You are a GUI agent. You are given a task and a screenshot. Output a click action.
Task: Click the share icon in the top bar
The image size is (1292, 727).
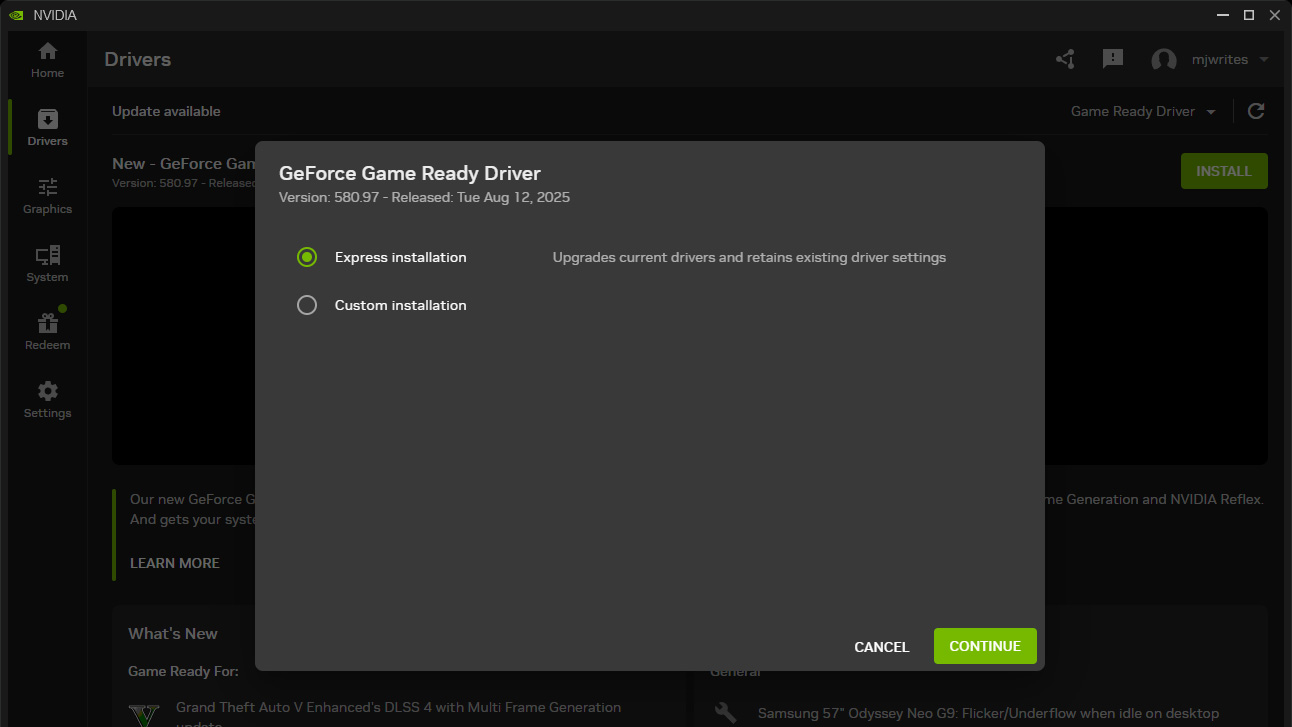pos(1064,59)
